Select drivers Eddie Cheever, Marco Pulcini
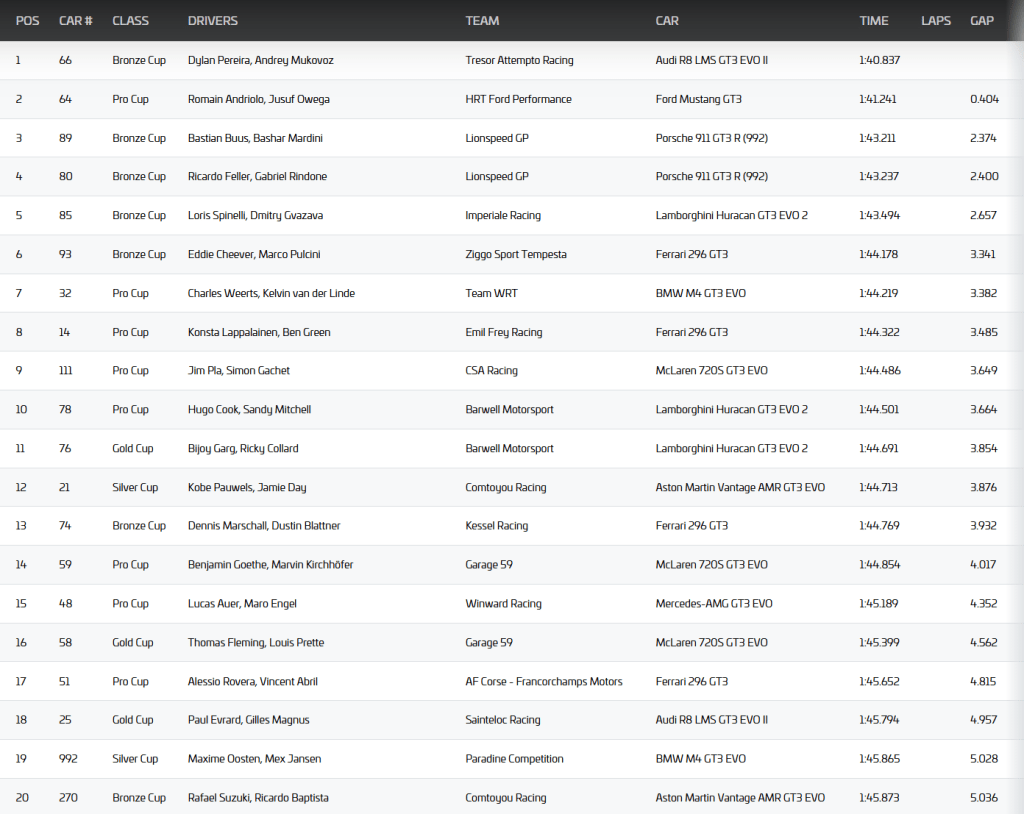This screenshot has height=814, width=1024. (x=254, y=254)
